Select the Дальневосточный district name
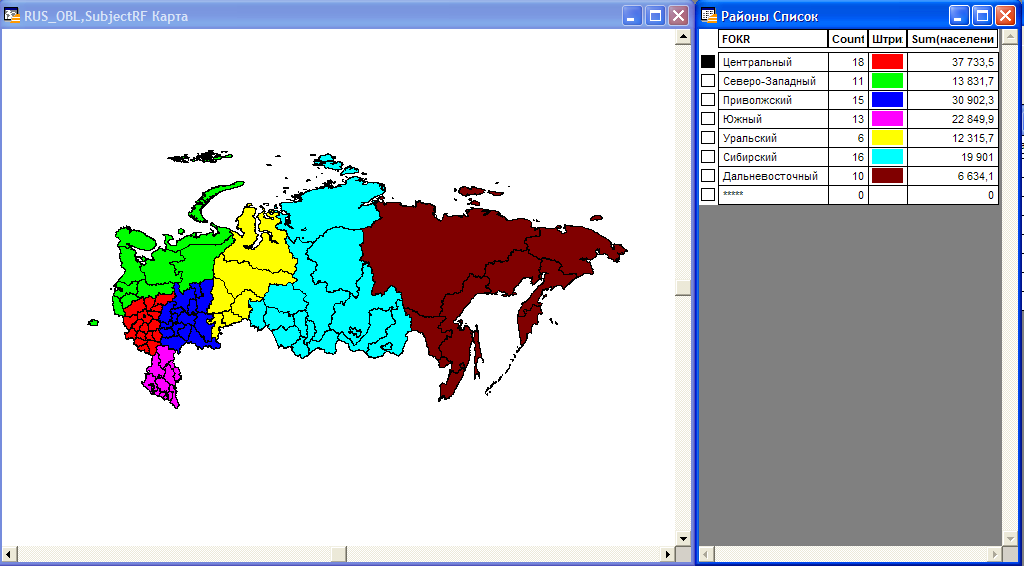 pos(770,176)
